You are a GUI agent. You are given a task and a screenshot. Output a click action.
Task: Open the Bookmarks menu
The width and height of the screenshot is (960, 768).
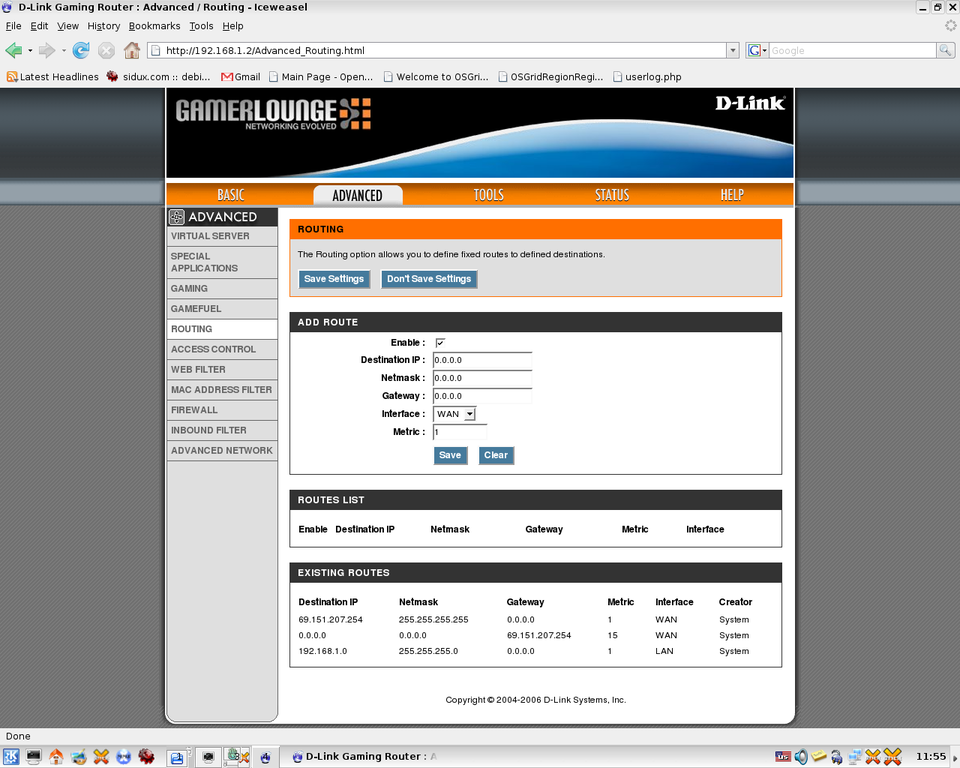[x=154, y=26]
